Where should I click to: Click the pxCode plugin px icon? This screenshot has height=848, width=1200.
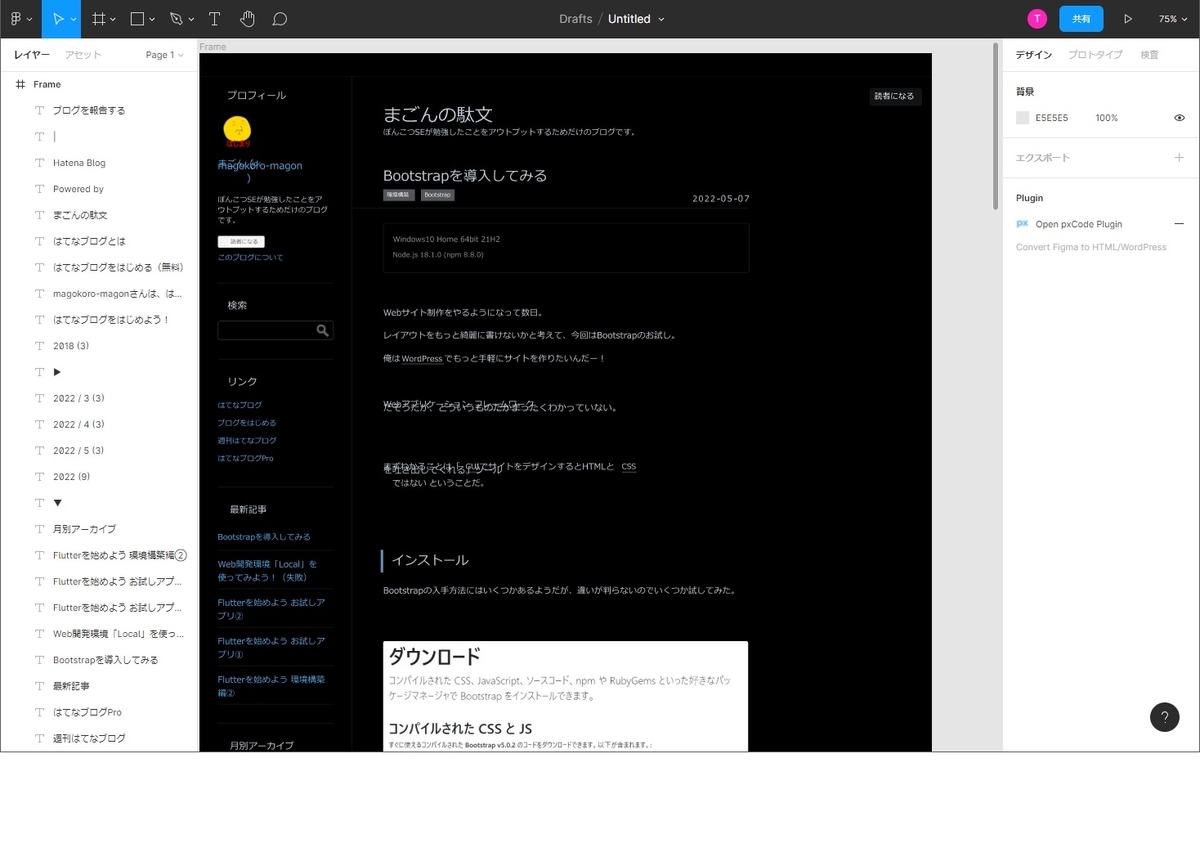1022,224
